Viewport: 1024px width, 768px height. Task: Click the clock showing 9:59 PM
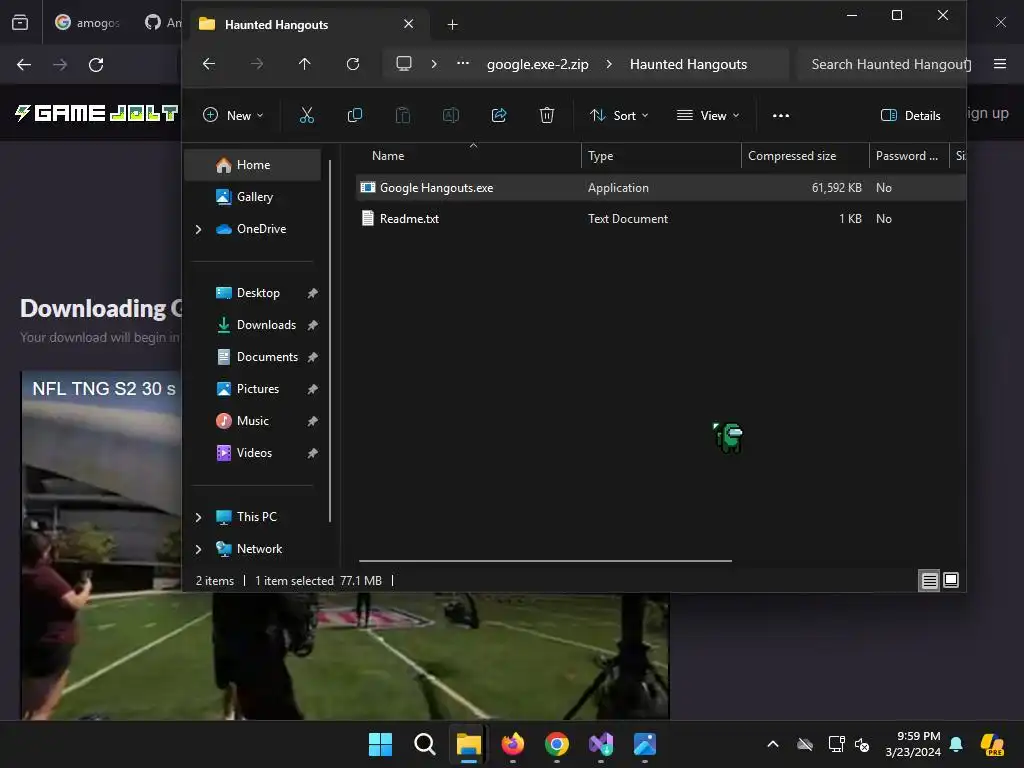pos(918,736)
